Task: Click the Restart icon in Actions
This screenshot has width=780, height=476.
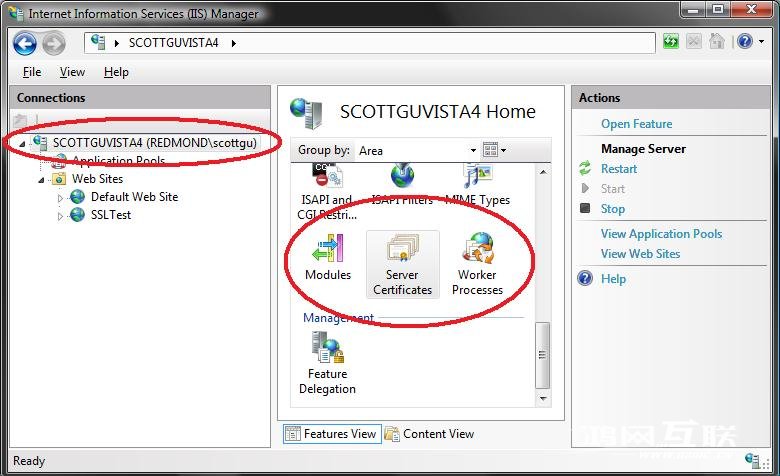Action: (585, 169)
